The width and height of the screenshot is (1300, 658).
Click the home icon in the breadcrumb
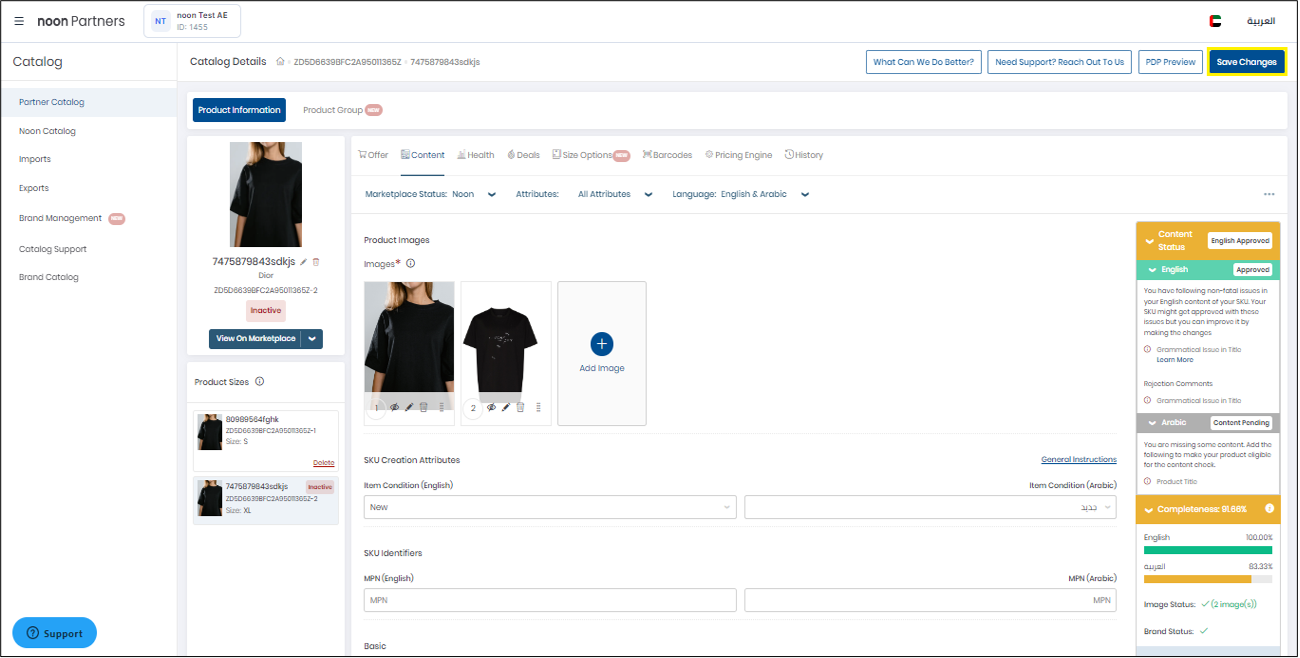(x=281, y=62)
